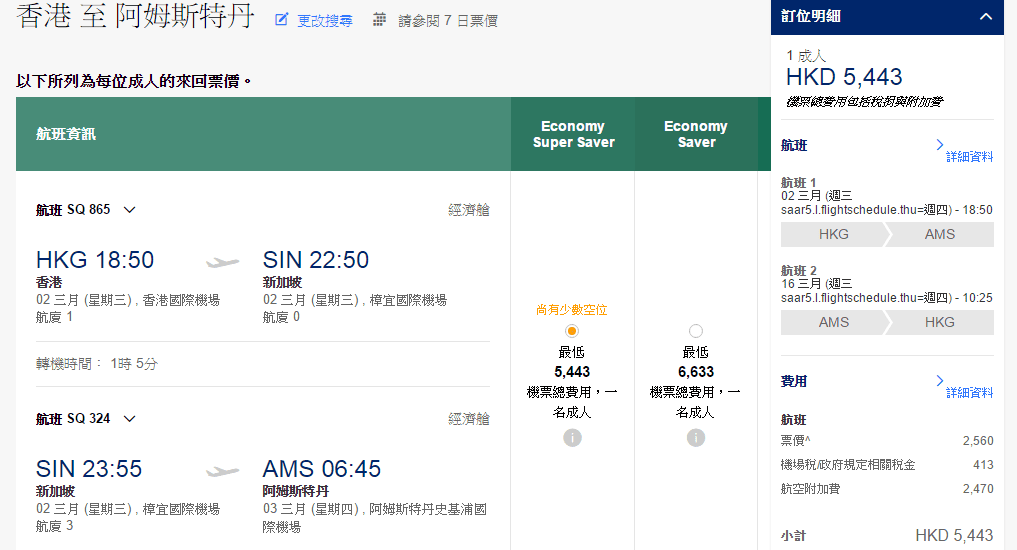Open the 更改搜尋 modify search link

(x=324, y=21)
